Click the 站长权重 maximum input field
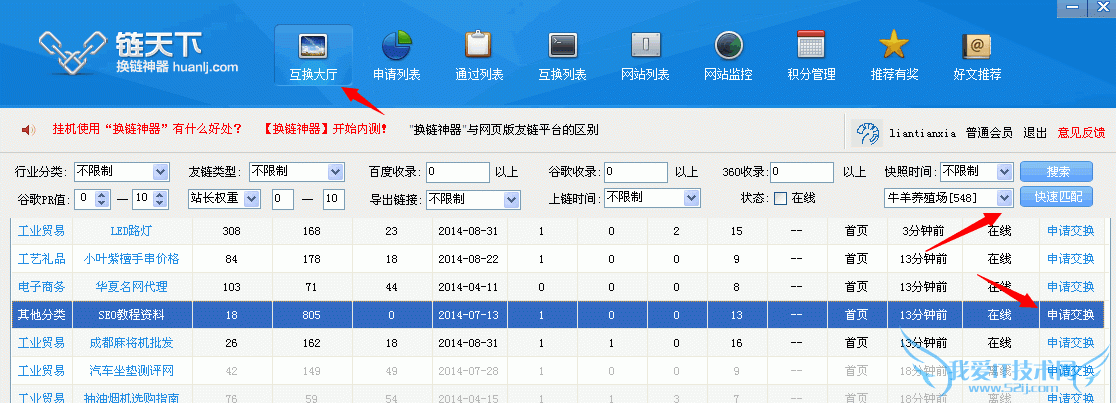The width and height of the screenshot is (1116, 403). pos(334,199)
